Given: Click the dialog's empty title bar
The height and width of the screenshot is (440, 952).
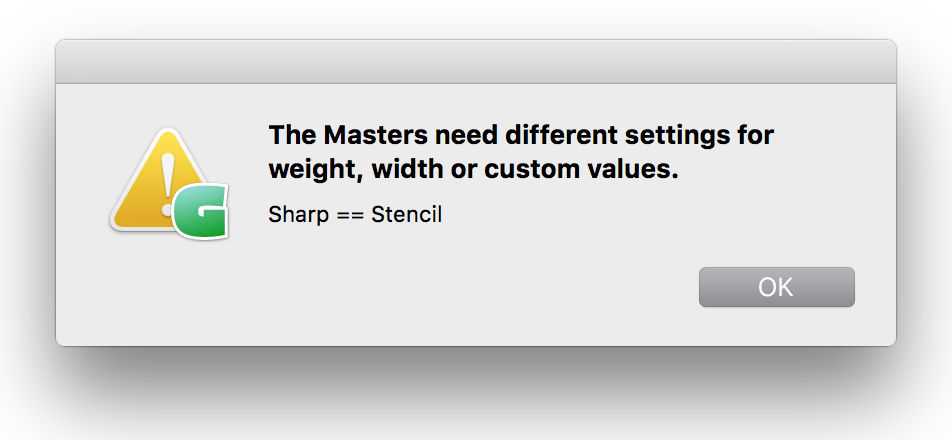Looking at the screenshot, I should pyautogui.click(x=475, y=62).
